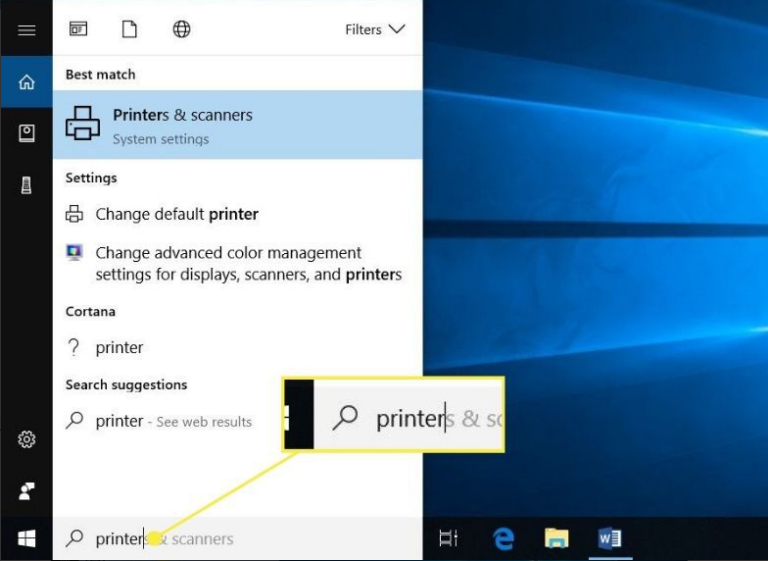Viewport: 768px width, 561px height.
Task: Select the Home icon in sidebar
Action: pos(27,83)
